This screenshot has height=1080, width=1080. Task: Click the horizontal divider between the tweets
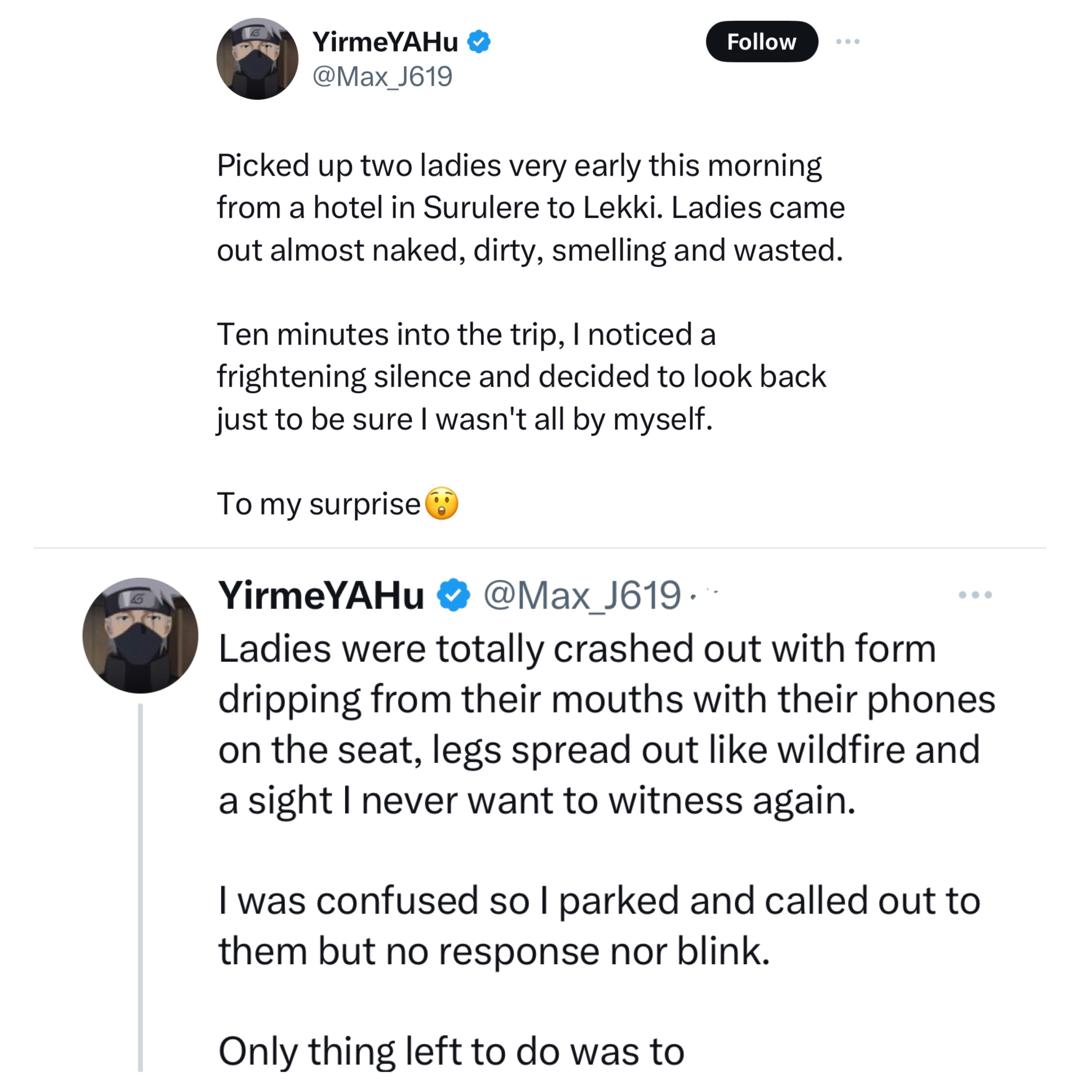pos(540,548)
